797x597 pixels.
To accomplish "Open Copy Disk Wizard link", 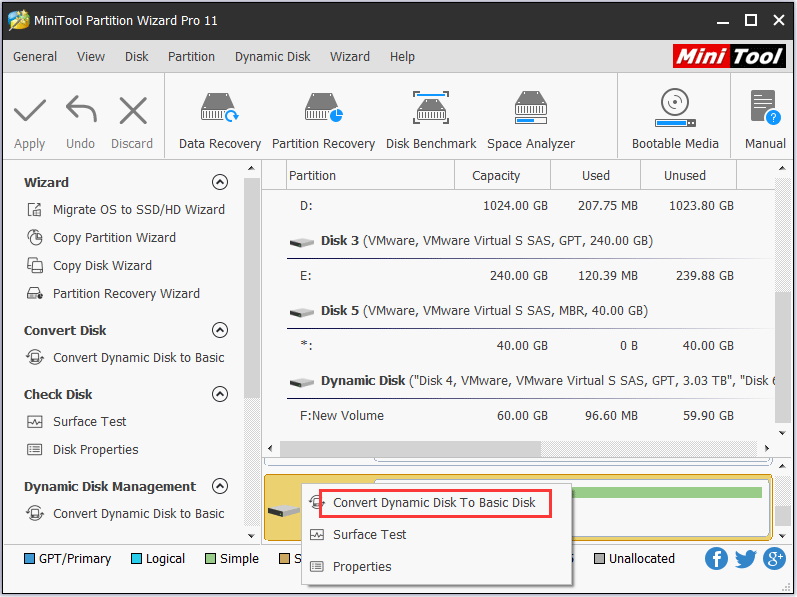I will [102, 266].
